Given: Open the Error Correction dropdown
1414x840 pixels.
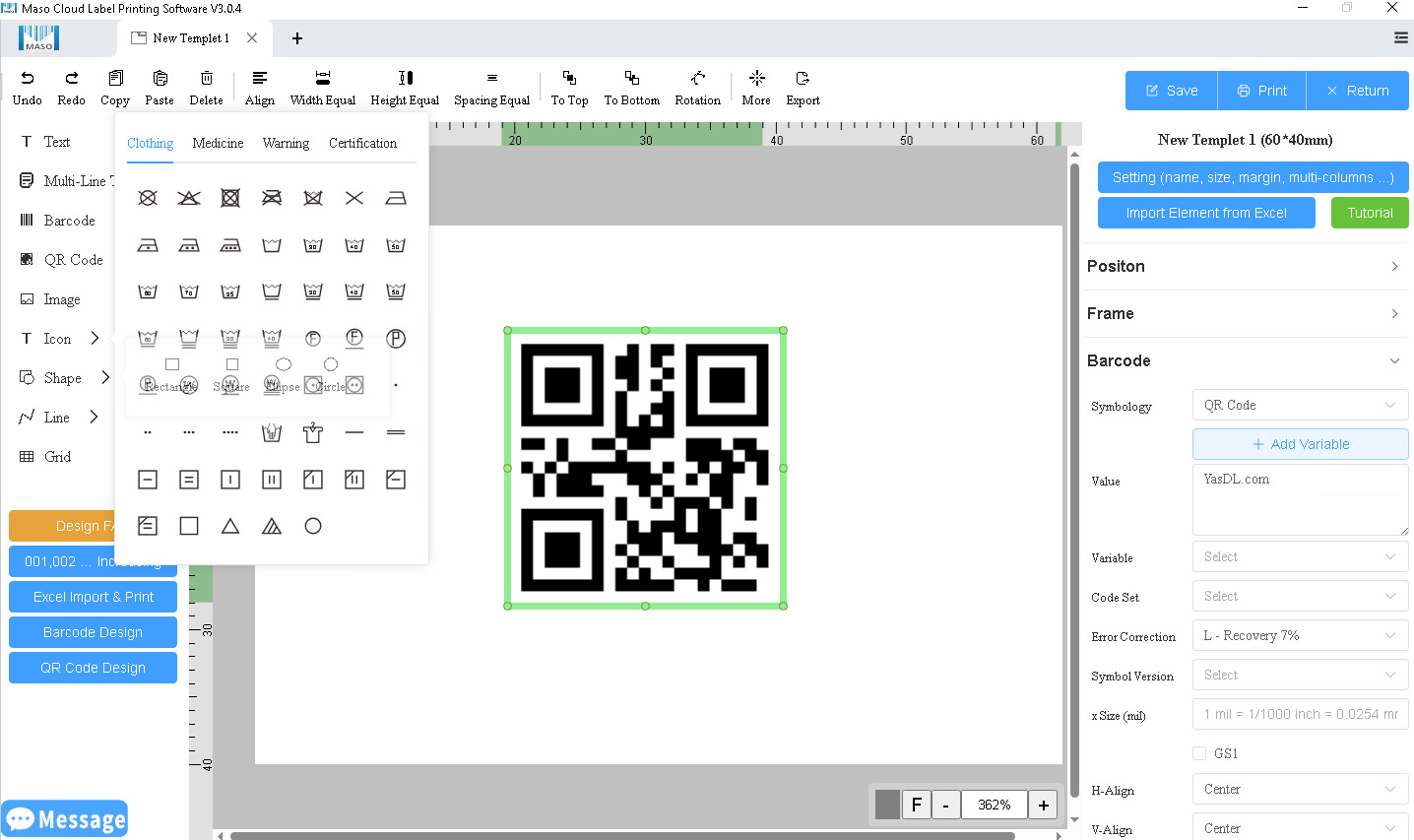Looking at the screenshot, I should click(1300, 635).
